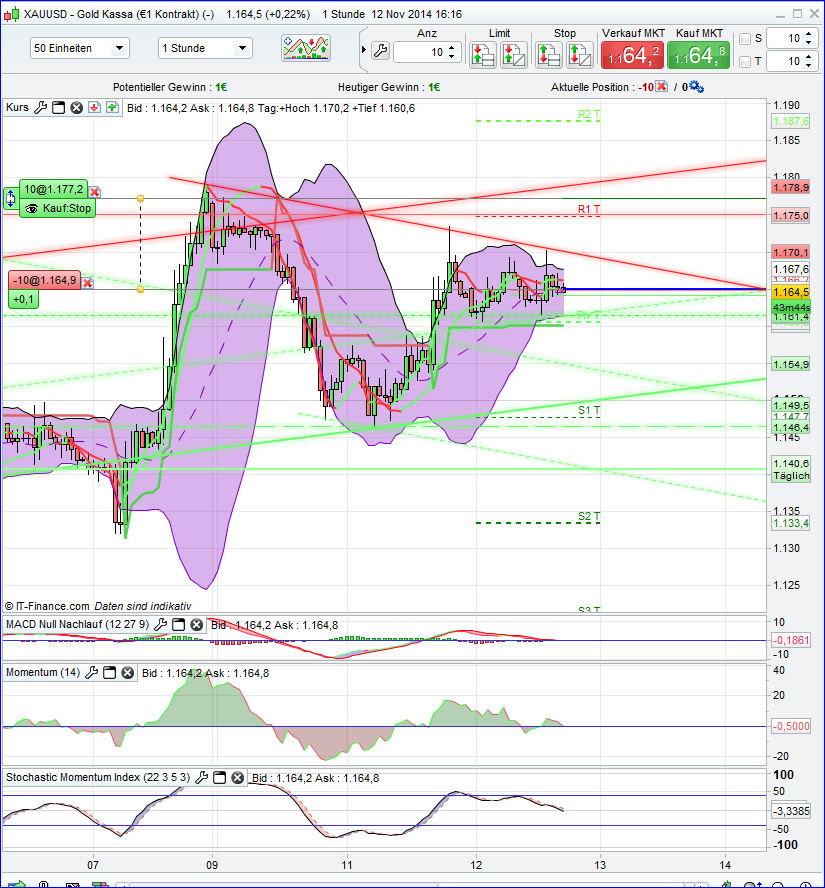825x888 pixels.
Task: Click the red Verkauf MKT sell button
Action: 632,56
